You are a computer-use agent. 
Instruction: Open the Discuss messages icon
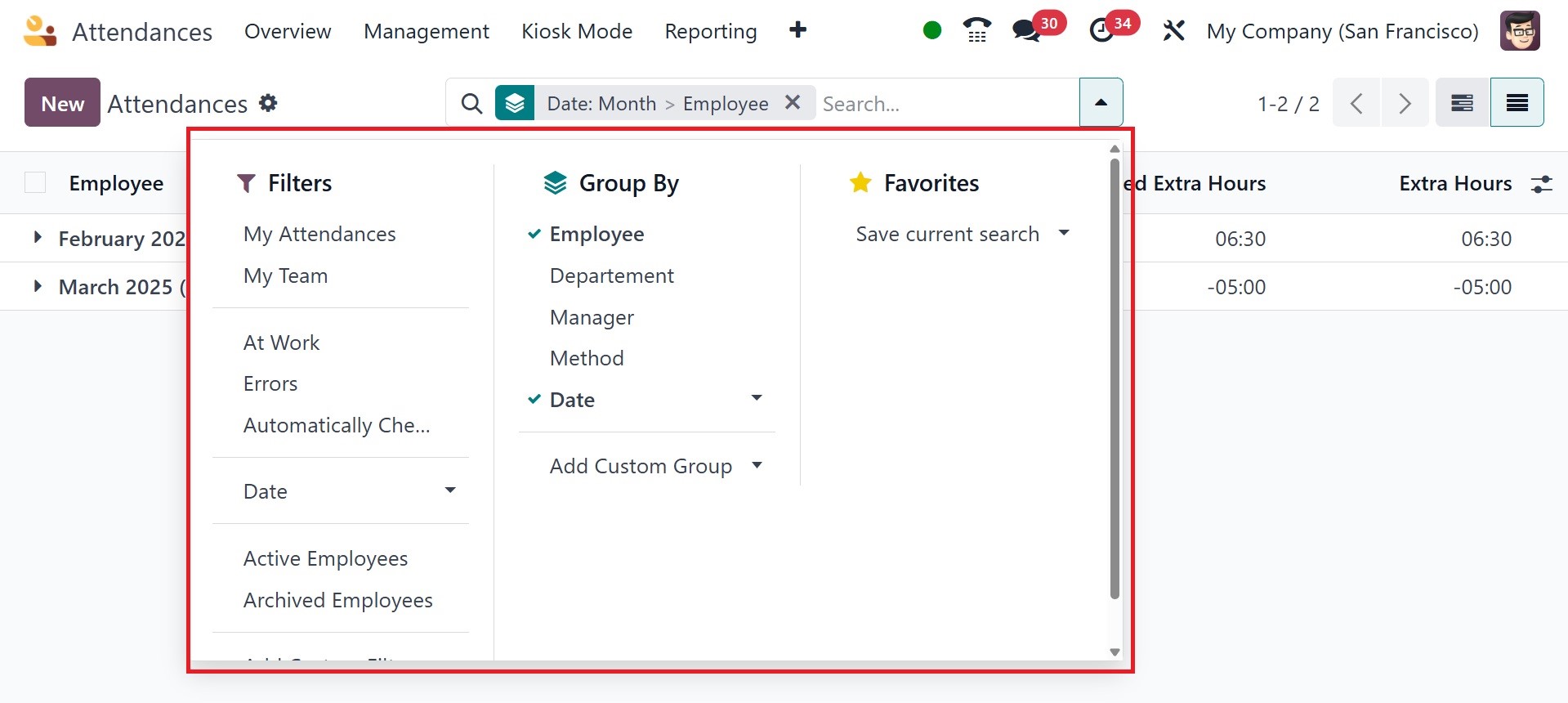click(1026, 31)
